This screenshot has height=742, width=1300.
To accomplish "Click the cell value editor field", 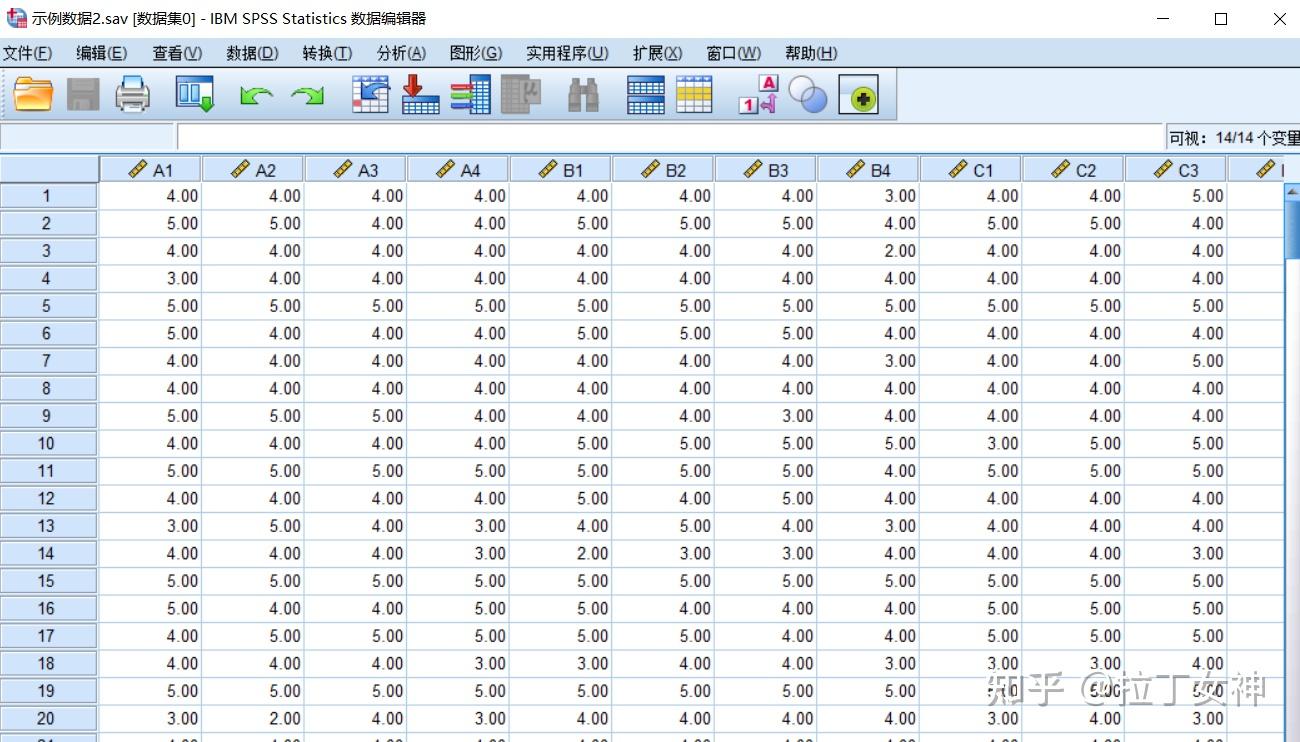I will point(671,137).
